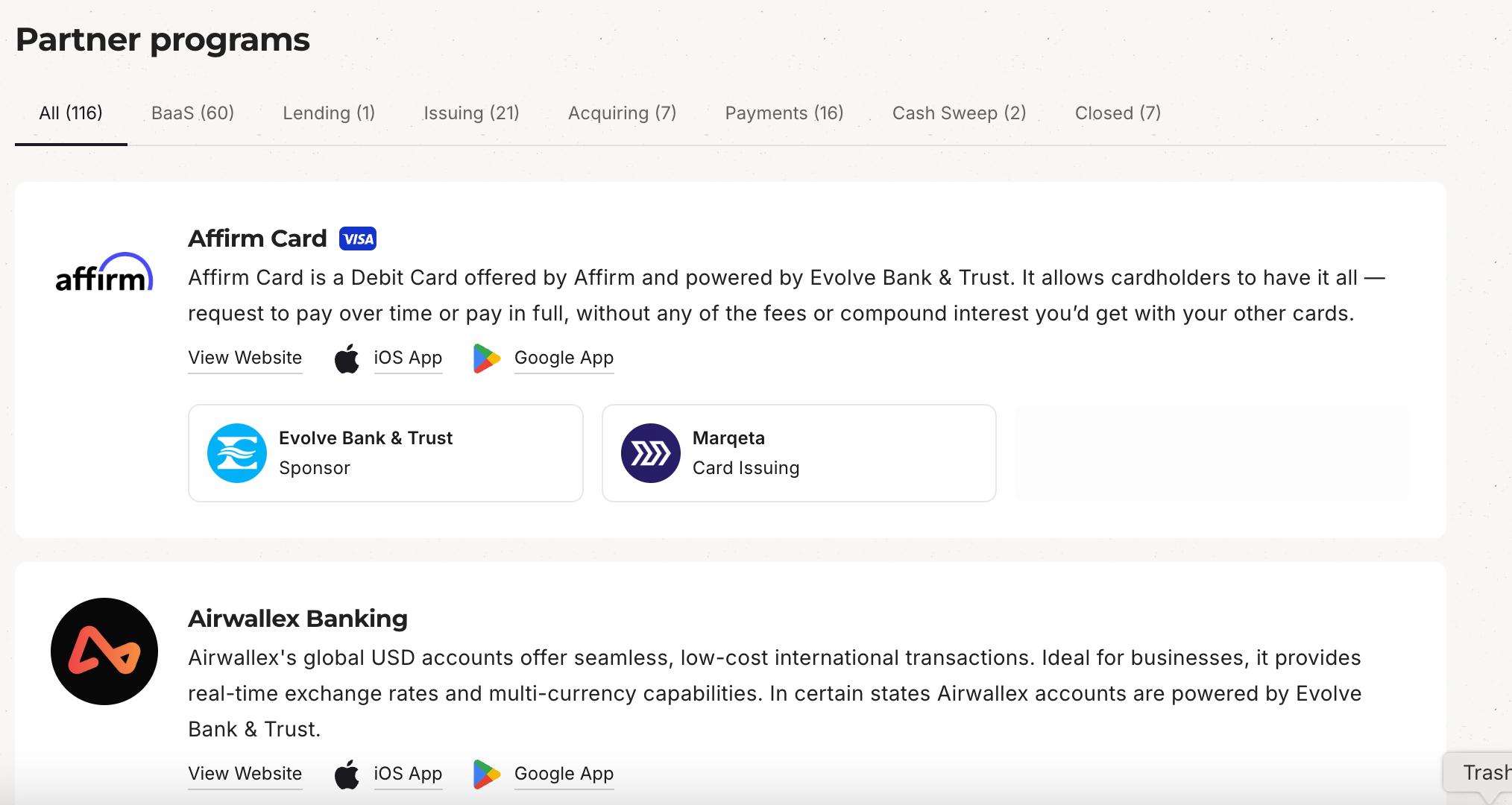Go to the Payments (16) tab

click(x=784, y=113)
